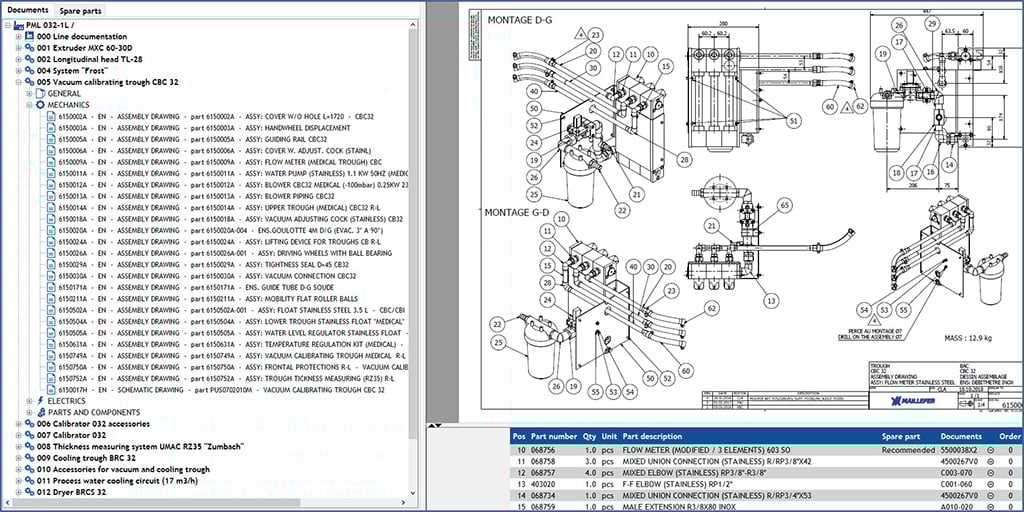The width and height of the screenshot is (1024, 512).
Task: Sort by the Documents column header
Action: (961, 436)
